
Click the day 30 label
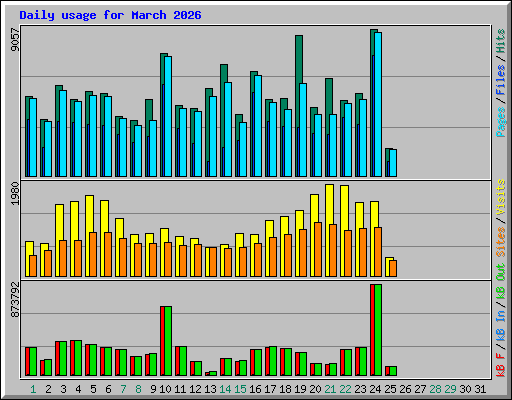tap(465, 389)
